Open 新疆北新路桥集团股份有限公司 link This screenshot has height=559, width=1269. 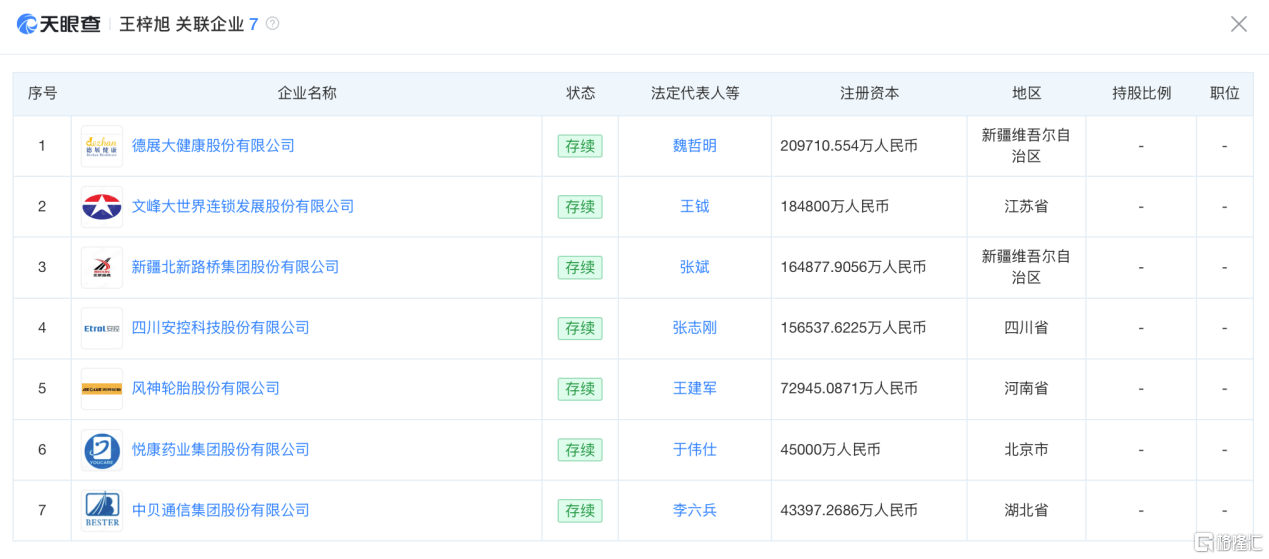[235, 267]
